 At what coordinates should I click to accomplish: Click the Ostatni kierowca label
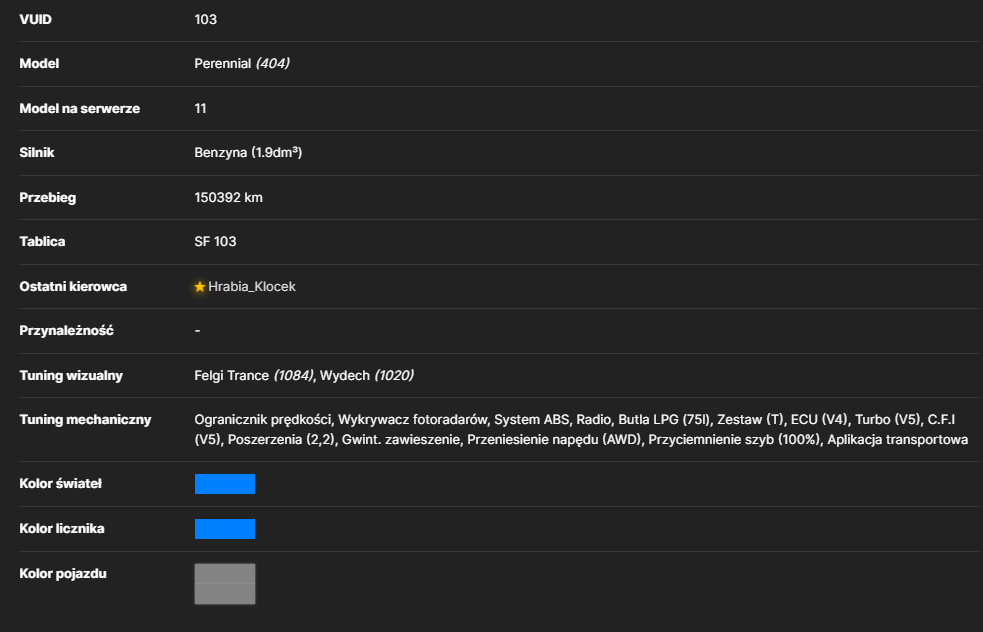(73, 287)
